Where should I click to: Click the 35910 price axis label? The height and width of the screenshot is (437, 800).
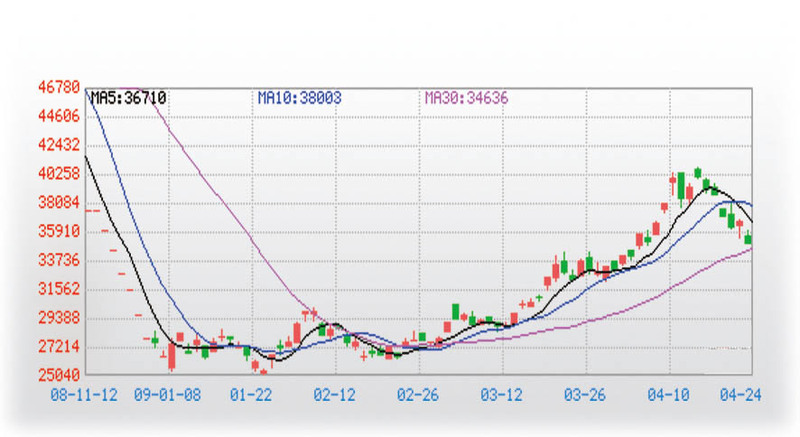pos(59,232)
